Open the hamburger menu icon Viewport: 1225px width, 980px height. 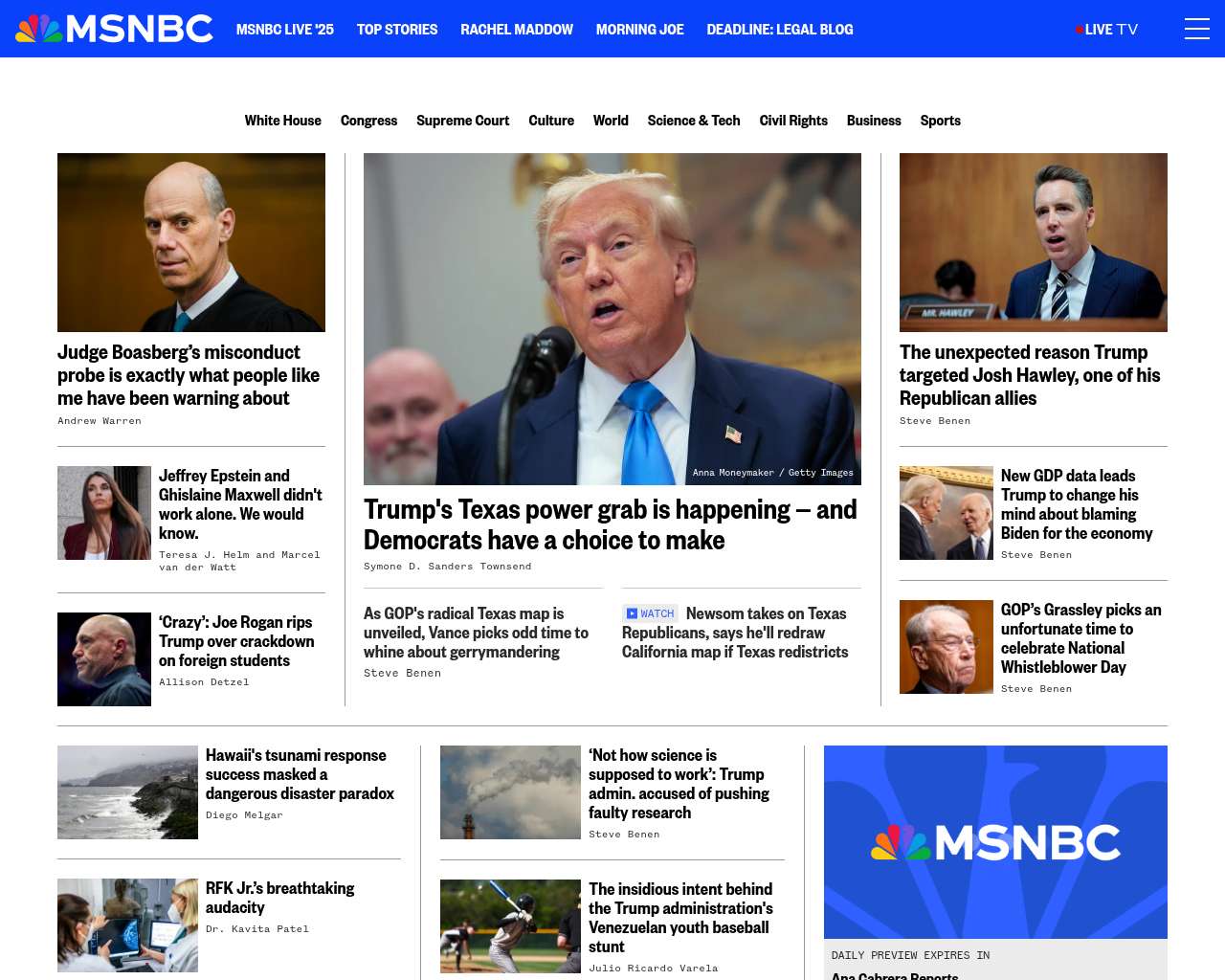tap(1197, 29)
